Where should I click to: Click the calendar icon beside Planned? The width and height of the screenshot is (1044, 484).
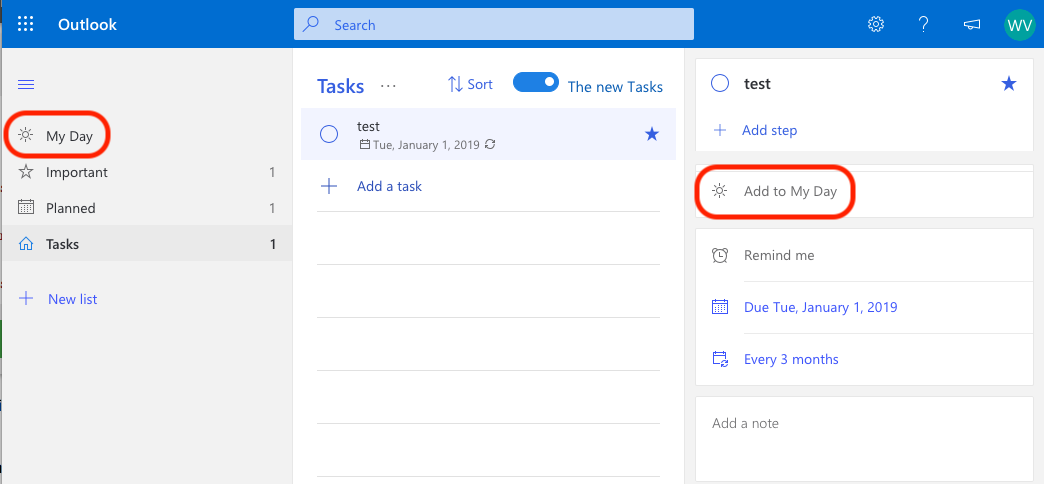click(x=25, y=208)
